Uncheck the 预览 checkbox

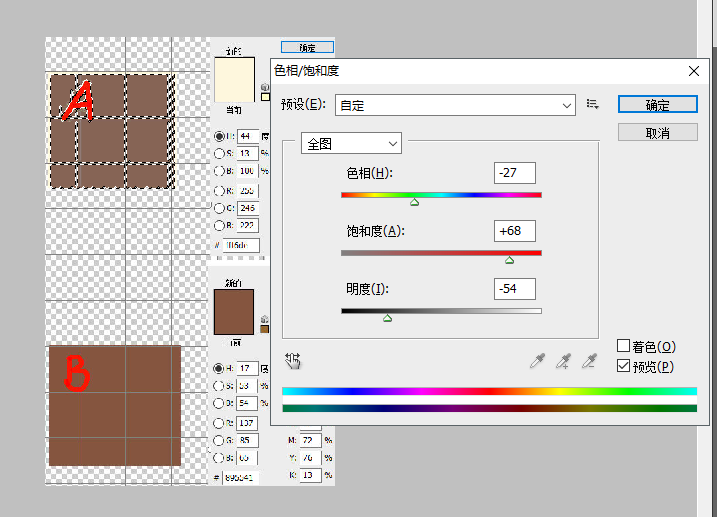coord(623,366)
